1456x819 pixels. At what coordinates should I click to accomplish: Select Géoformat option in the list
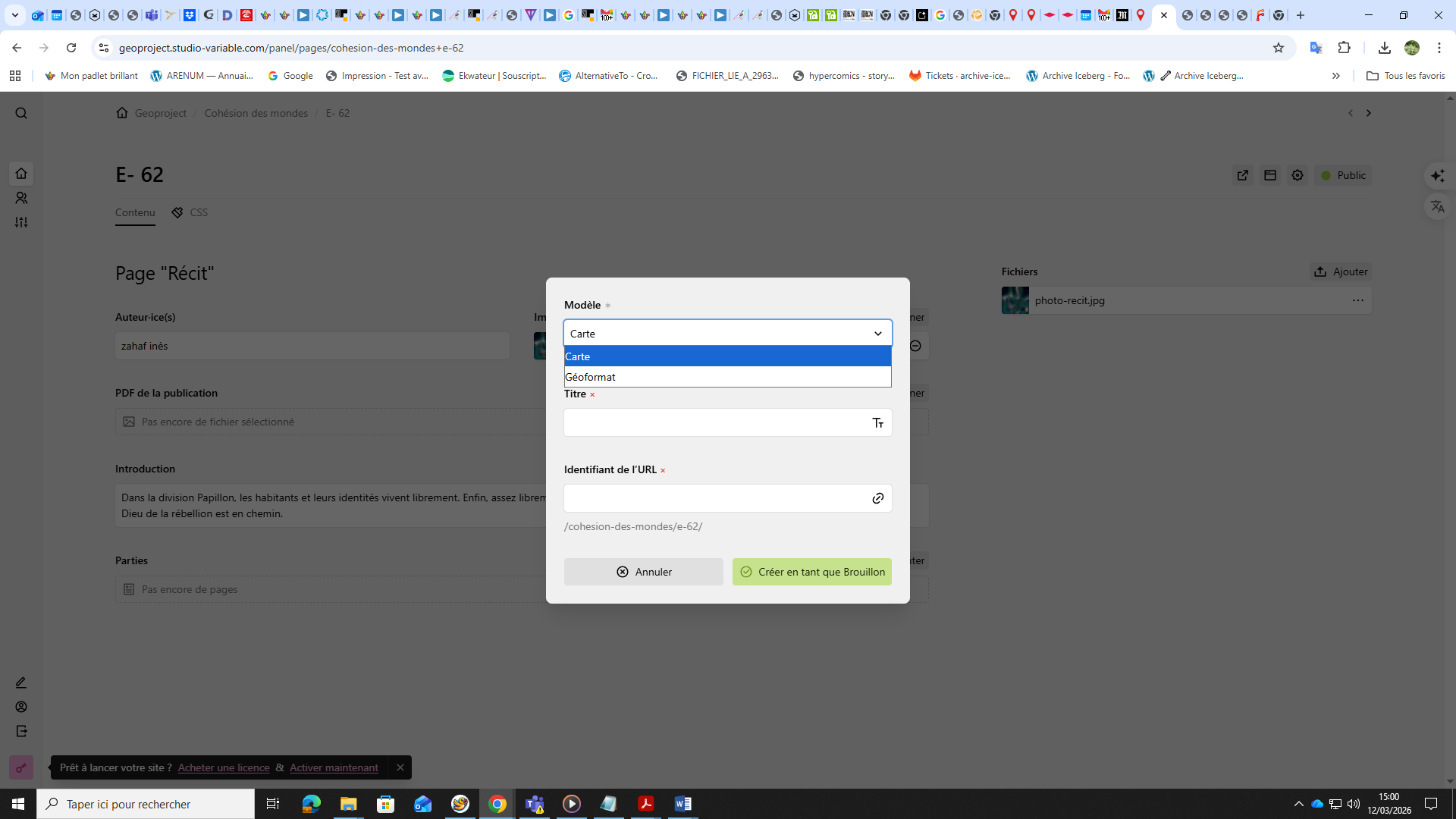727,377
